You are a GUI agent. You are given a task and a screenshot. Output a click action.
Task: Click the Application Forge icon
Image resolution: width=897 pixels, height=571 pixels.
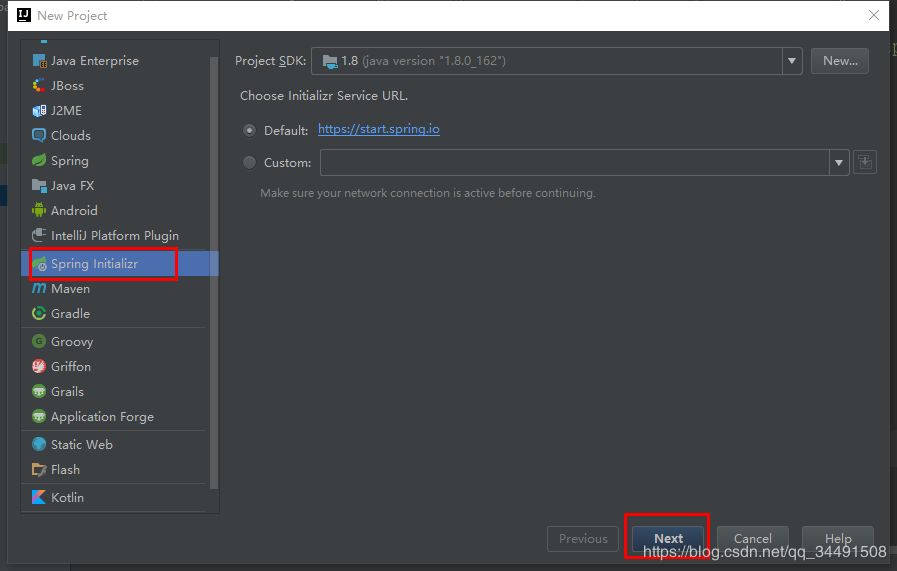(x=39, y=417)
